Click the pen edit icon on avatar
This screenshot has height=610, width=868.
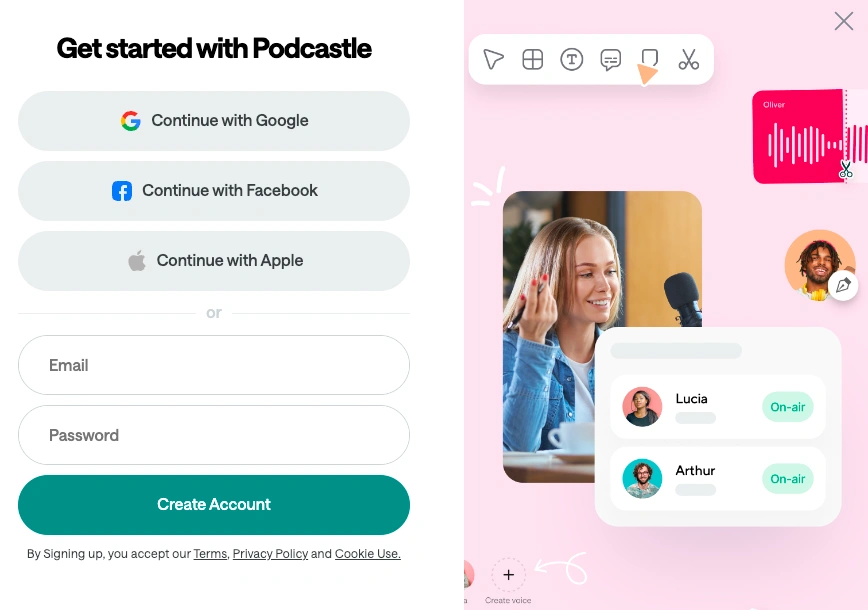pos(843,286)
